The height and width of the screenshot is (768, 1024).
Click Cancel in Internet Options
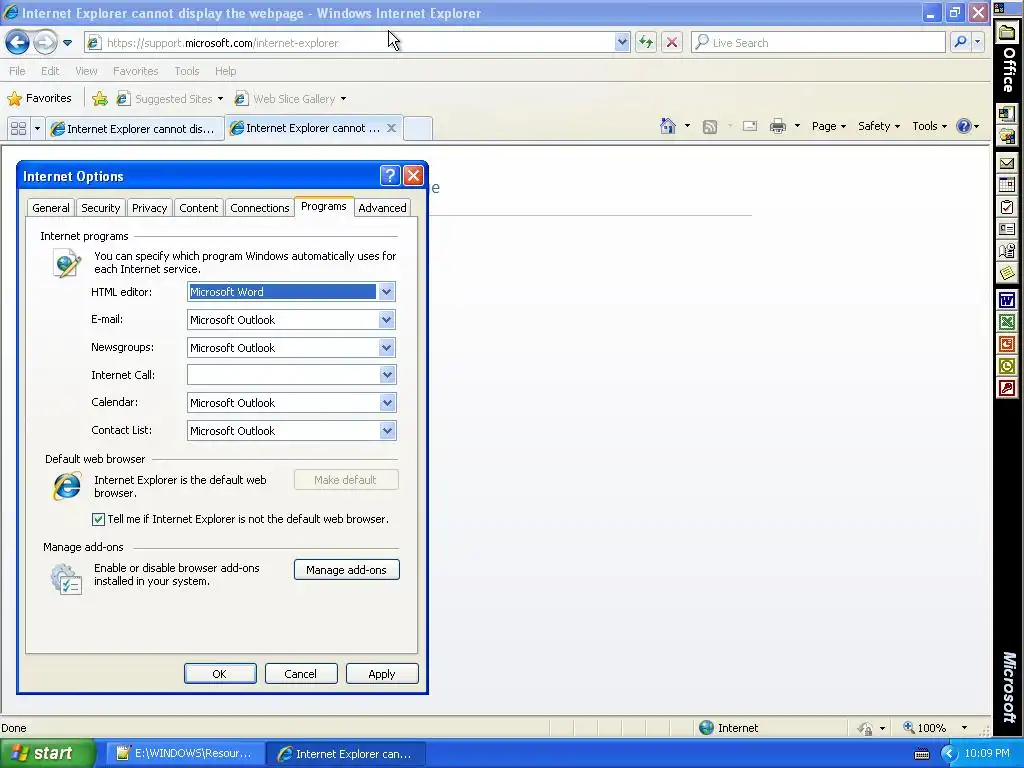(x=300, y=674)
